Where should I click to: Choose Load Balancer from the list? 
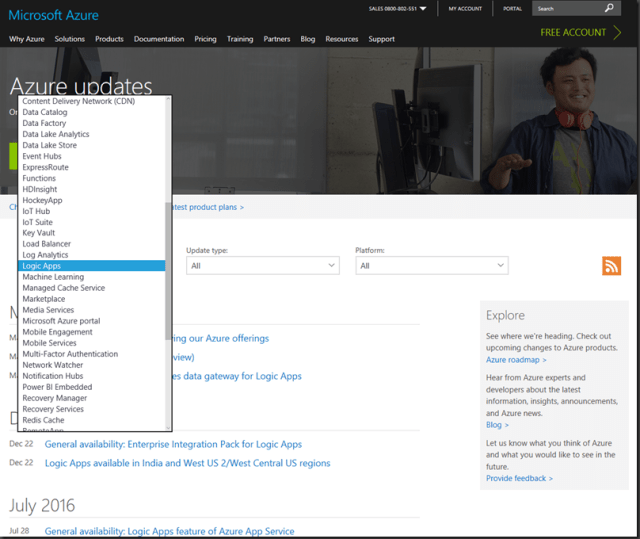tap(92, 244)
